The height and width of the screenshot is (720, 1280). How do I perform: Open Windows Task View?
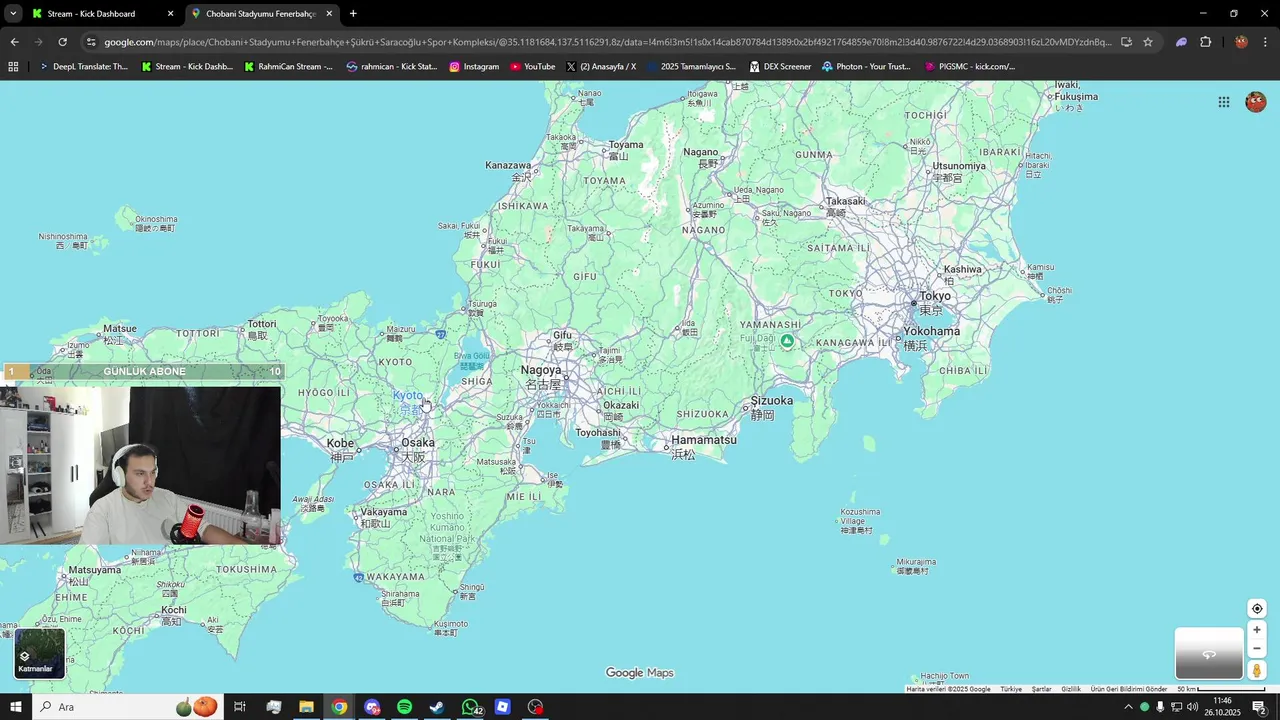pos(240,707)
